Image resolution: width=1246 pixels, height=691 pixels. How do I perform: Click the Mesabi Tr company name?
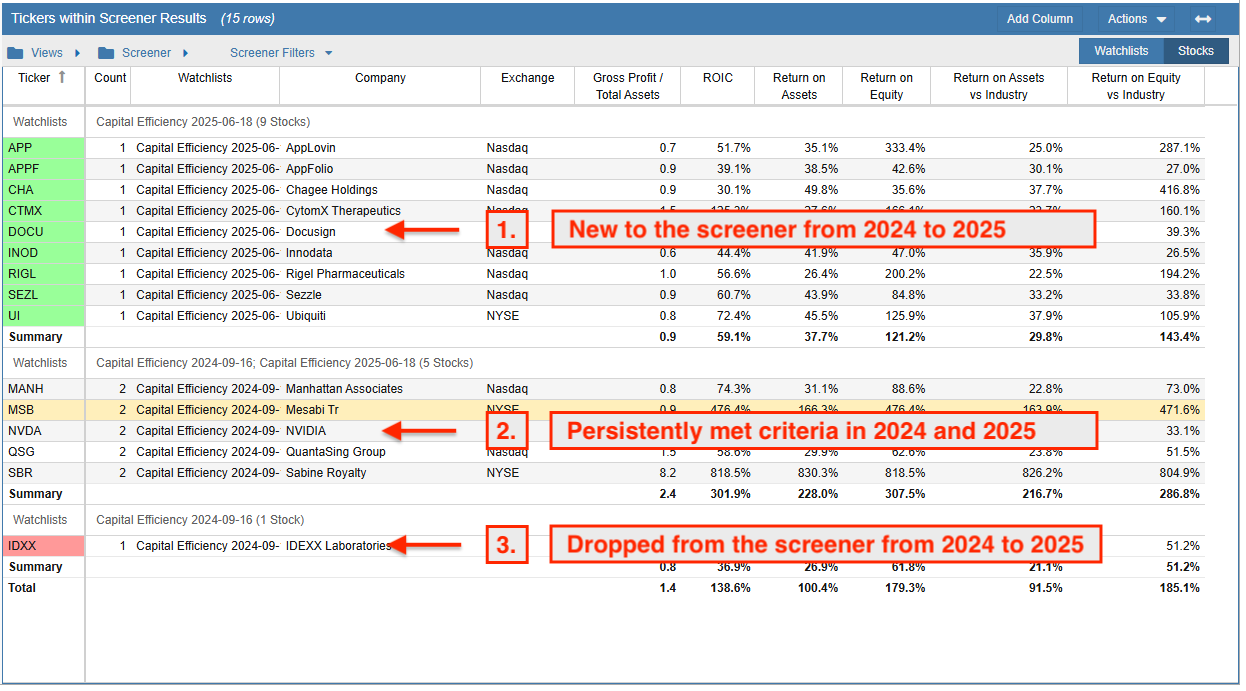(312, 410)
